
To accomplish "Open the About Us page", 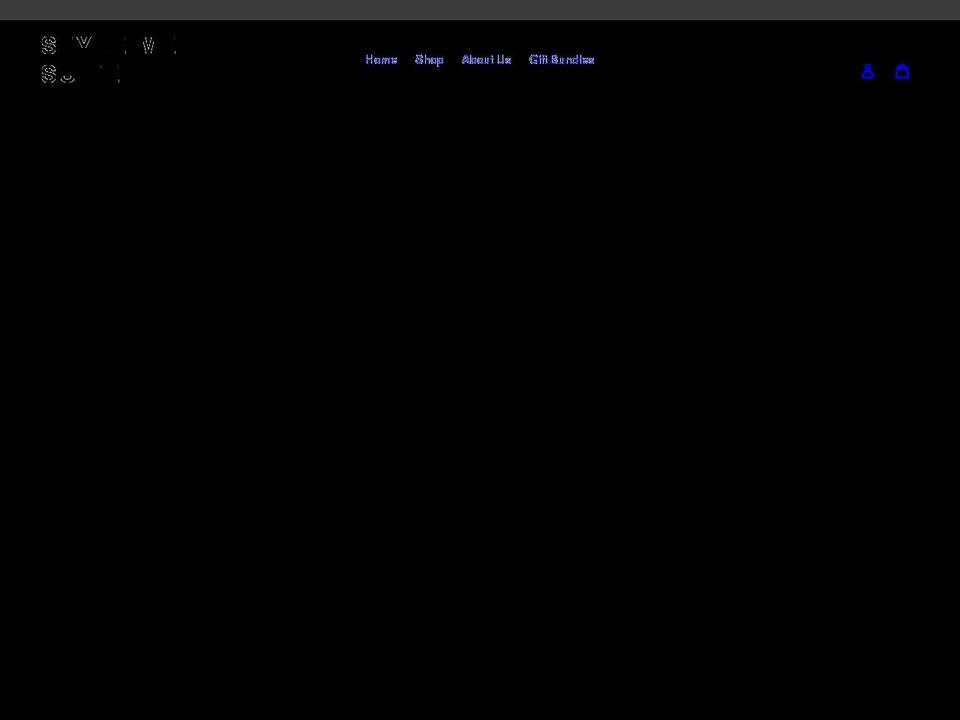I will click(x=486, y=59).
